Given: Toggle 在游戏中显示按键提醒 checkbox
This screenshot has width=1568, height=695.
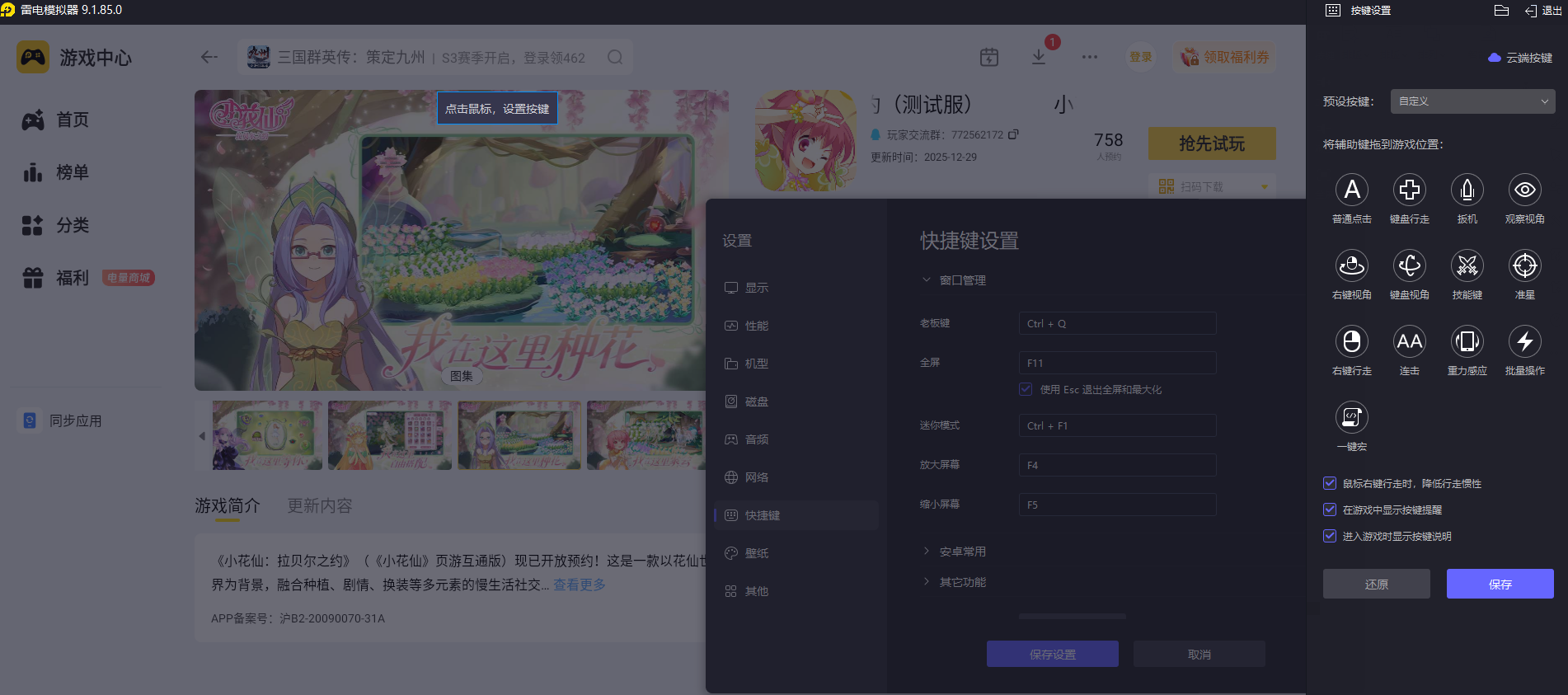Looking at the screenshot, I should pyautogui.click(x=1330, y=510).
